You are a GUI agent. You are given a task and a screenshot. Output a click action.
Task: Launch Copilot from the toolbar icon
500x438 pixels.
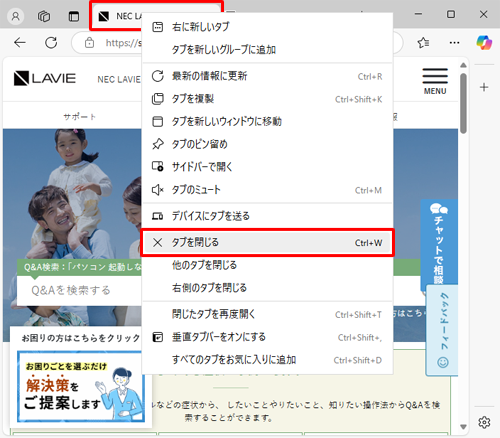484,42
